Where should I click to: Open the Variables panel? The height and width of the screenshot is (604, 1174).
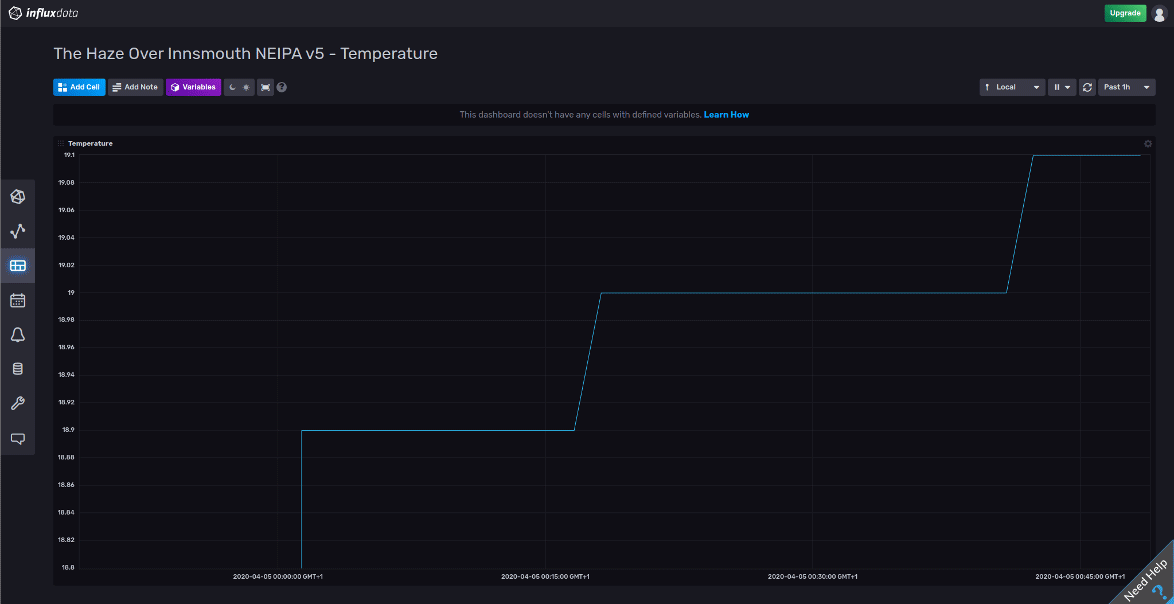point(193,87)
